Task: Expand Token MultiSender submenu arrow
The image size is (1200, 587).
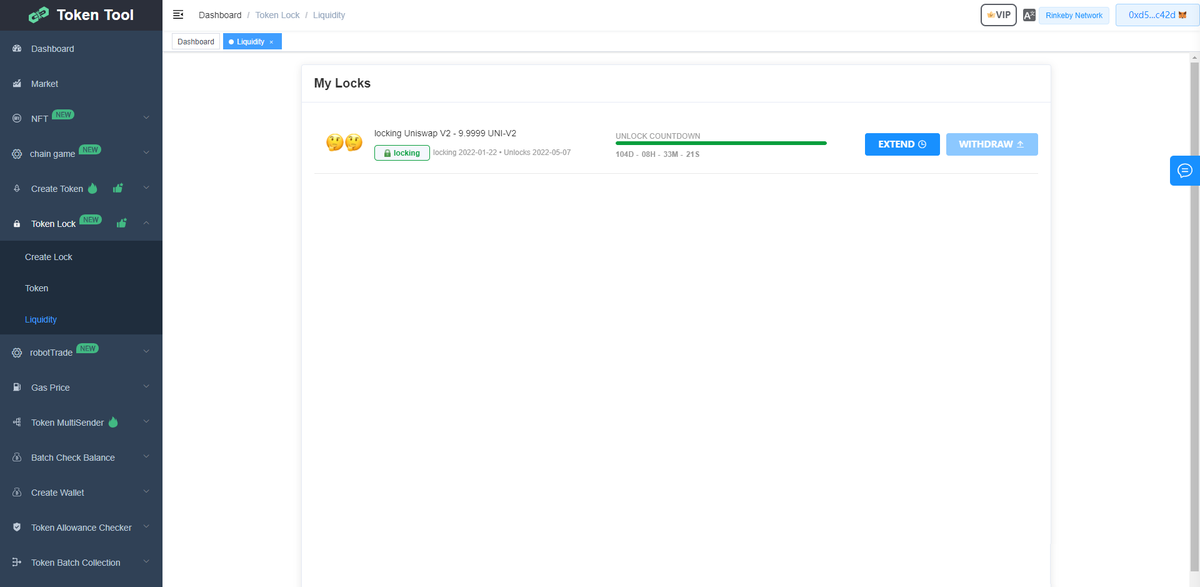Action: pos(146,422)
